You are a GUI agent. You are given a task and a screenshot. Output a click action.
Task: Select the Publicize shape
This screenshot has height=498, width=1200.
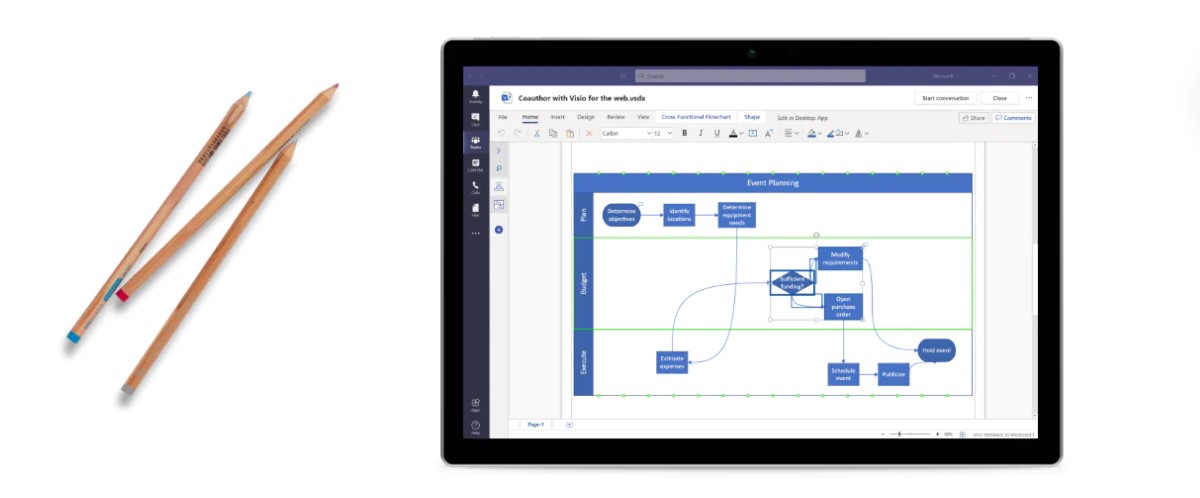click(894, 374)
